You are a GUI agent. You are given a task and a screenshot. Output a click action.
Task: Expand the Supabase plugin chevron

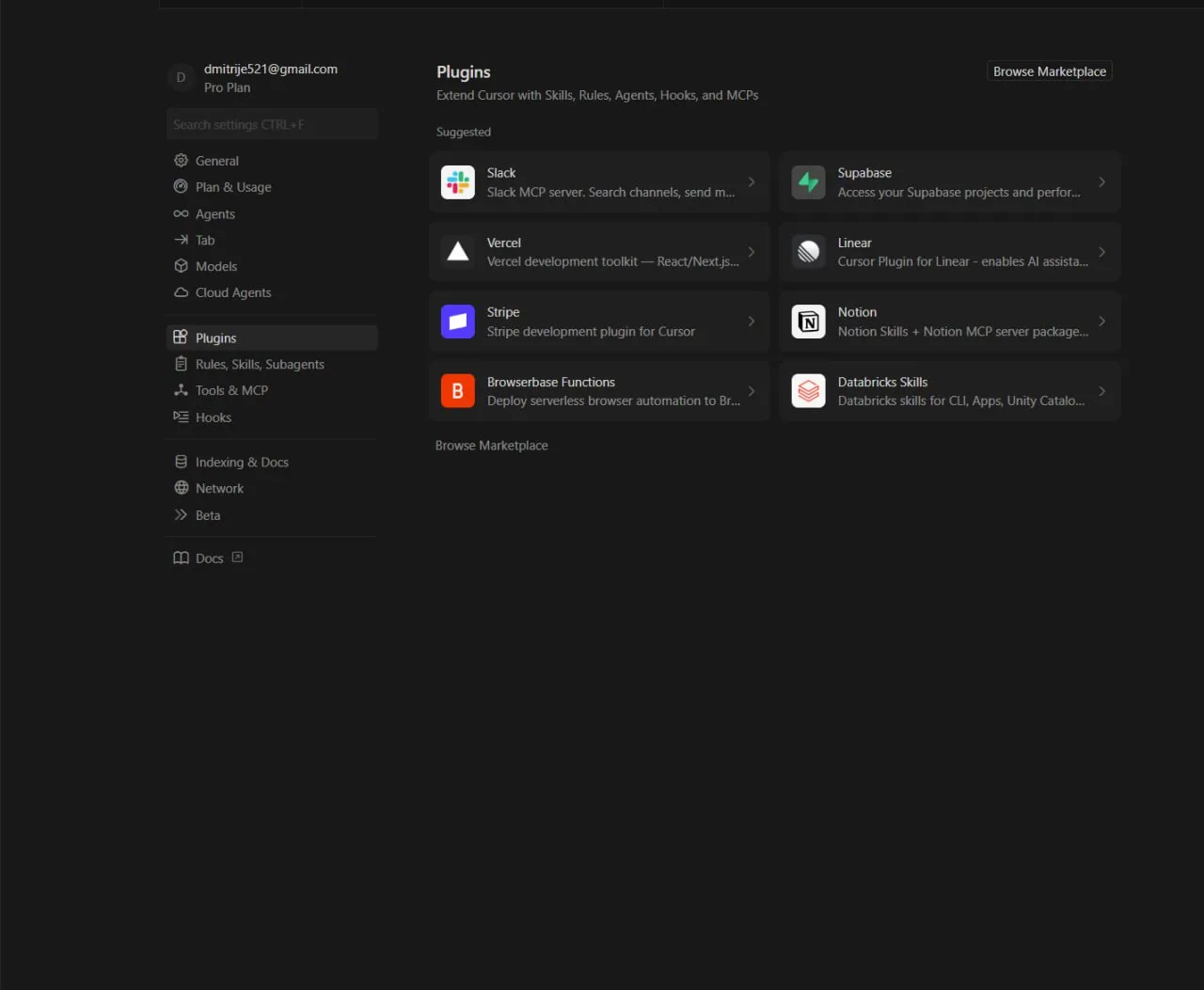point(1102,182)
